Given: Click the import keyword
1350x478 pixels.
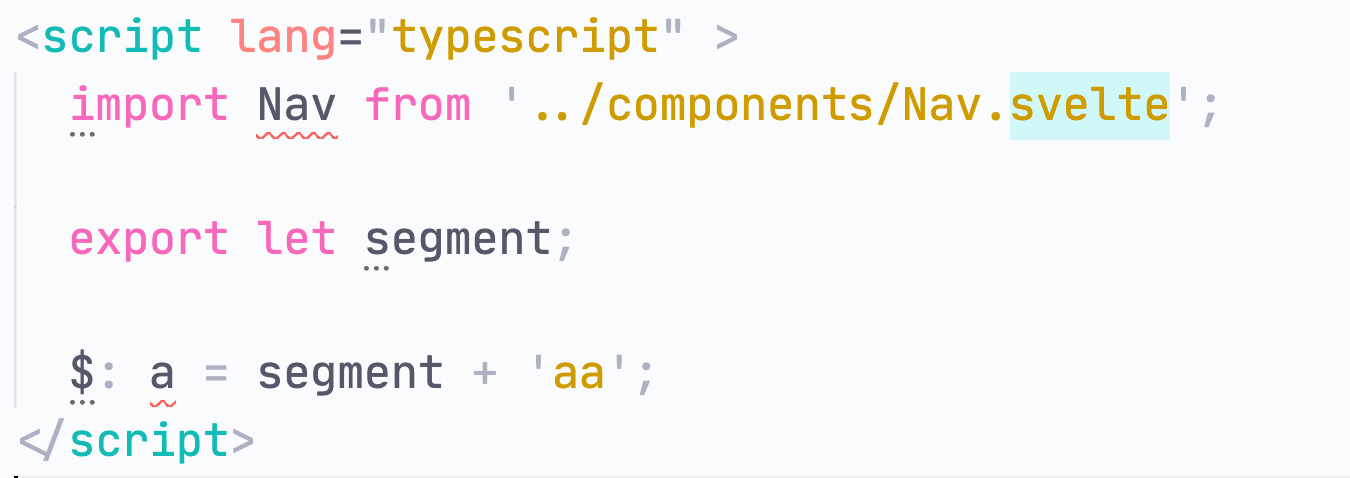Looking at the screenshot, I should [150, 104].
